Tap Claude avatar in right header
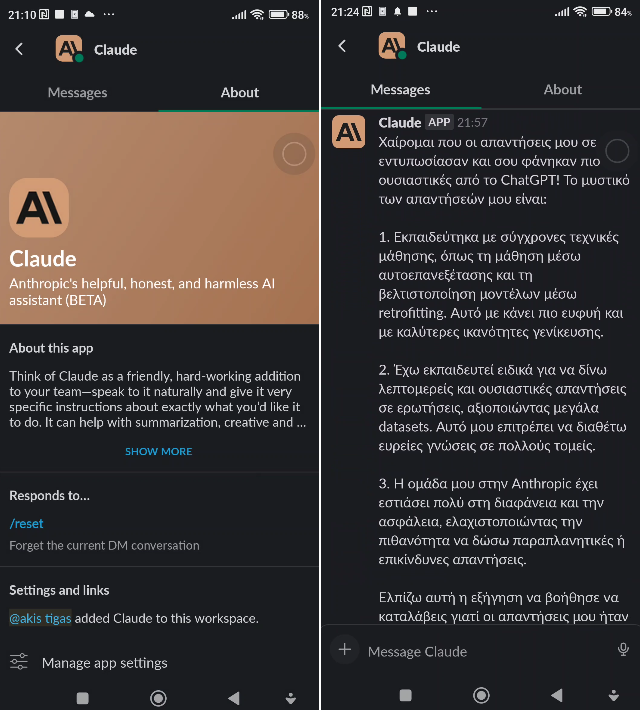 pos(392,46)
